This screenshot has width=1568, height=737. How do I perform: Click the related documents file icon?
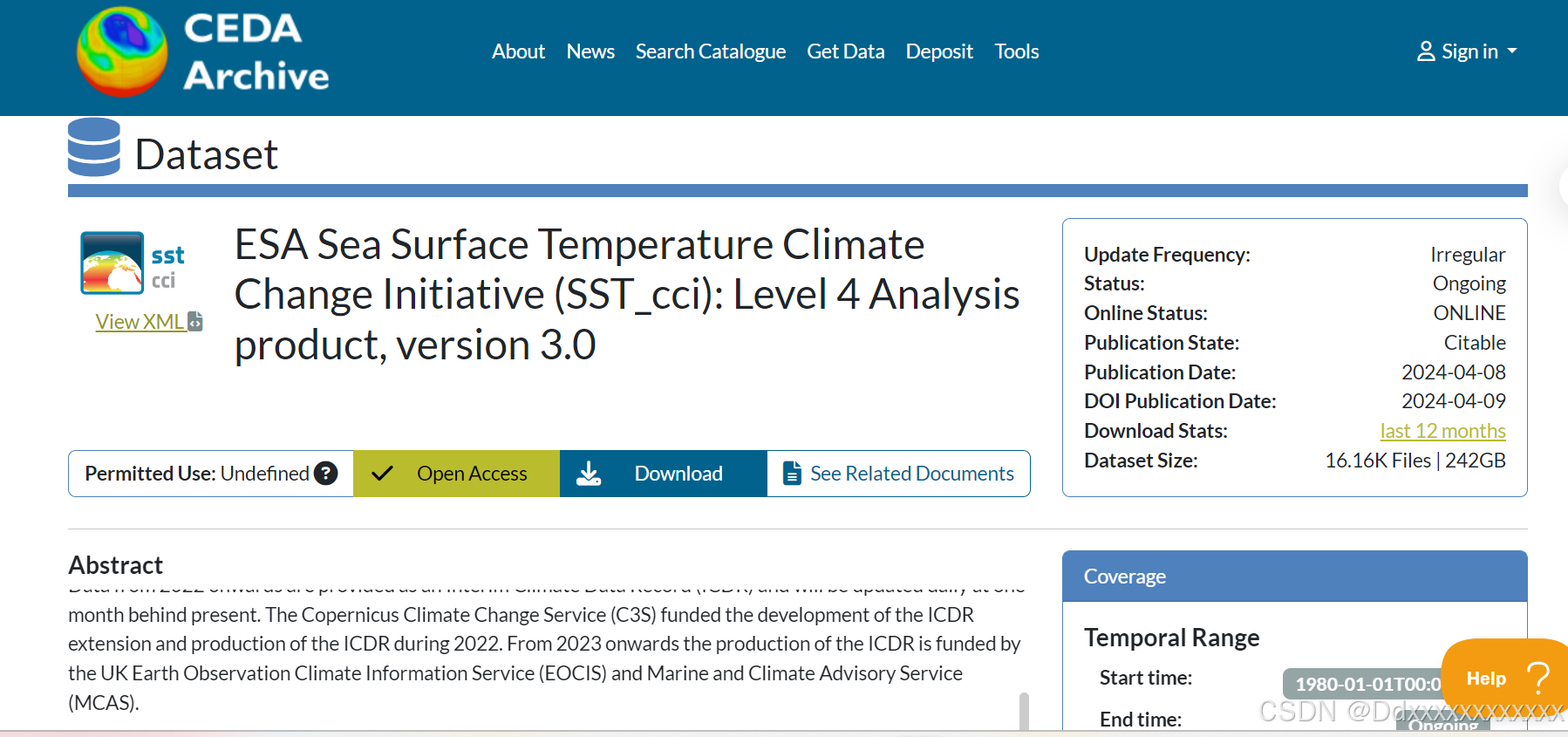(792, 474)
